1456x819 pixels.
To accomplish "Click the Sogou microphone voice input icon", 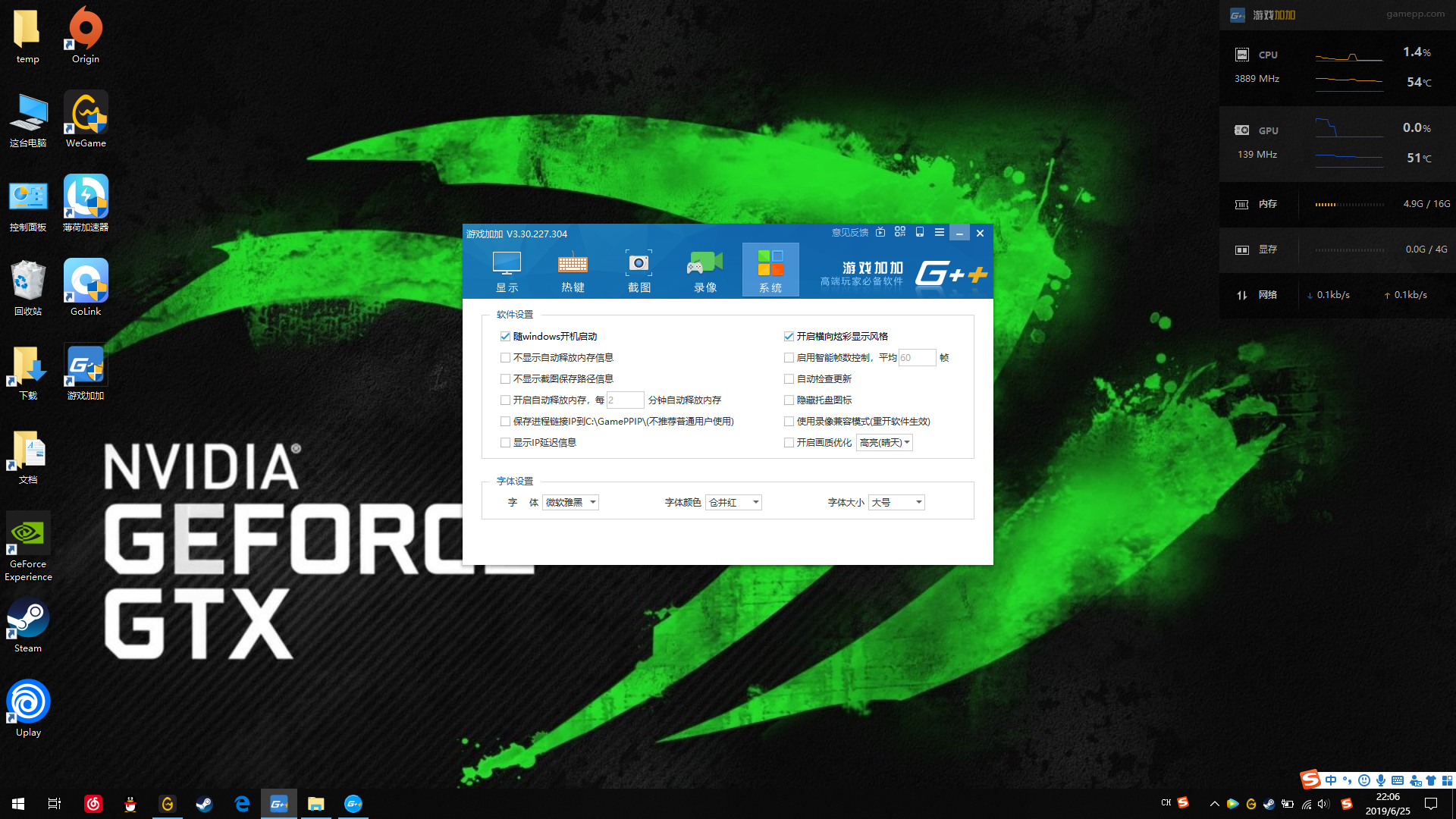I will (x=1381, y=780).
